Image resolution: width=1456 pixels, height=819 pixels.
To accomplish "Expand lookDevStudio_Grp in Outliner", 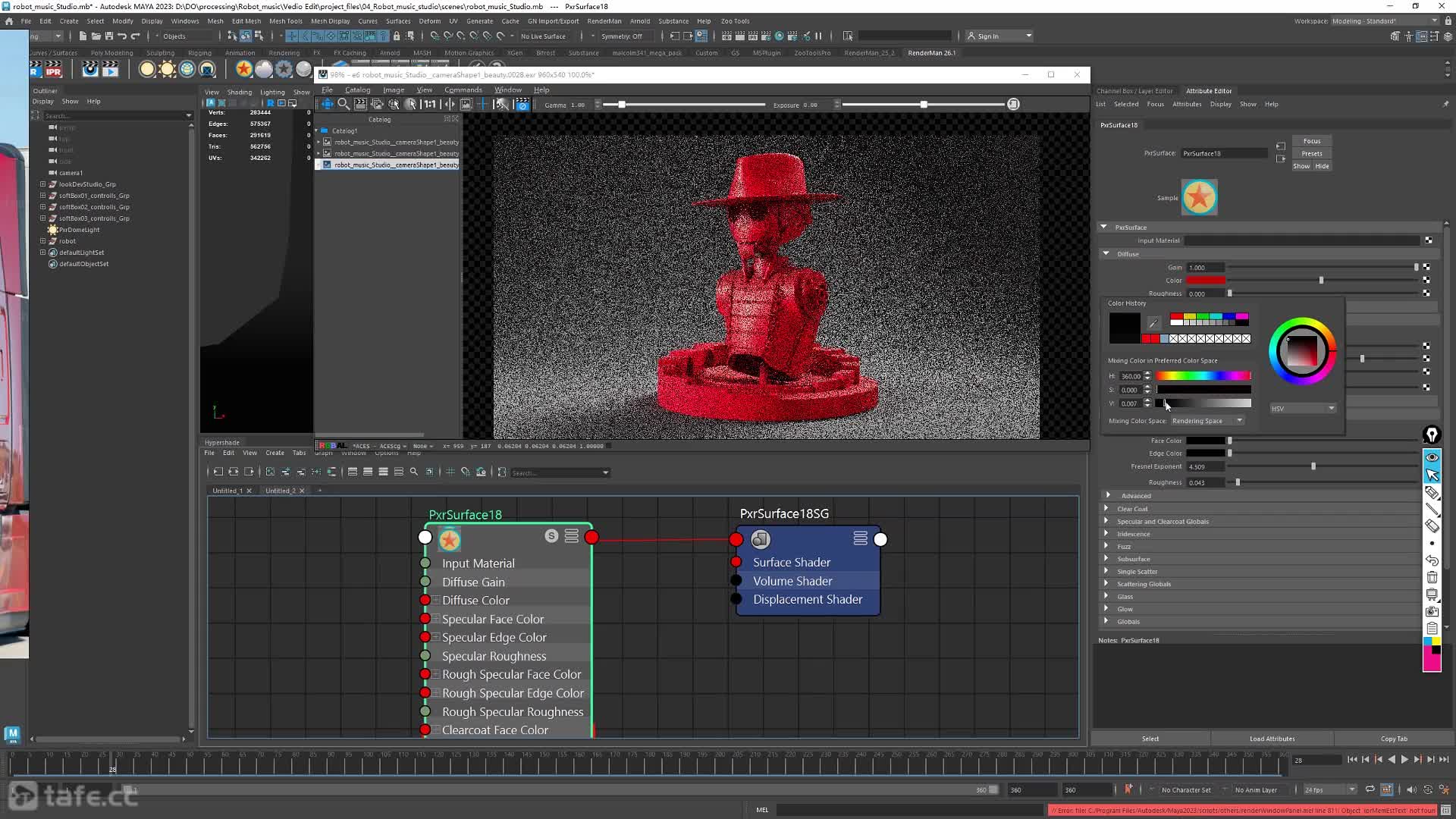I will [x=43, y=184].
